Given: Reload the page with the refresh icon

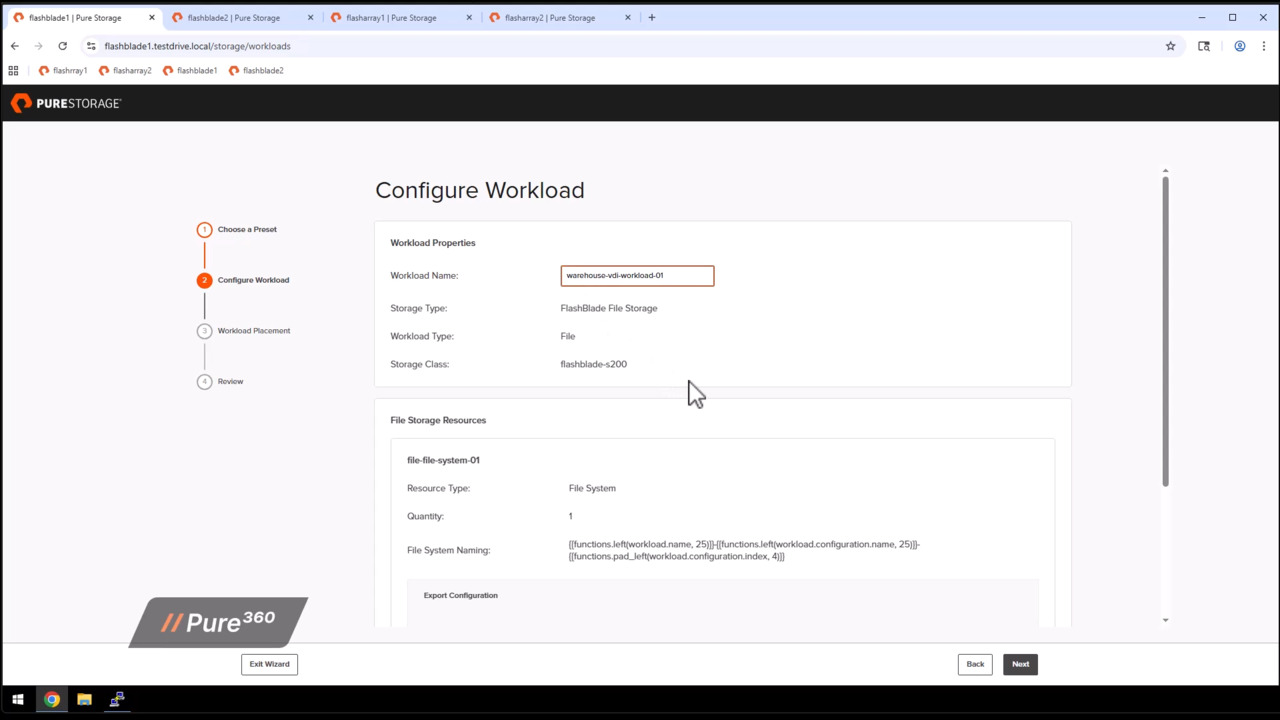Looking at the screenshot, I should (x=62, y=46).
